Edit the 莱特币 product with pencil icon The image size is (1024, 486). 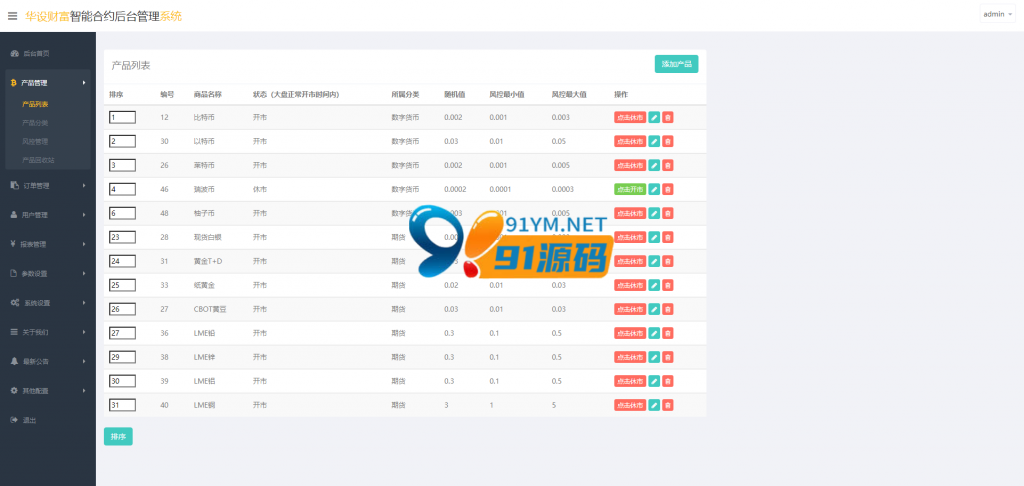coord(654,165)
